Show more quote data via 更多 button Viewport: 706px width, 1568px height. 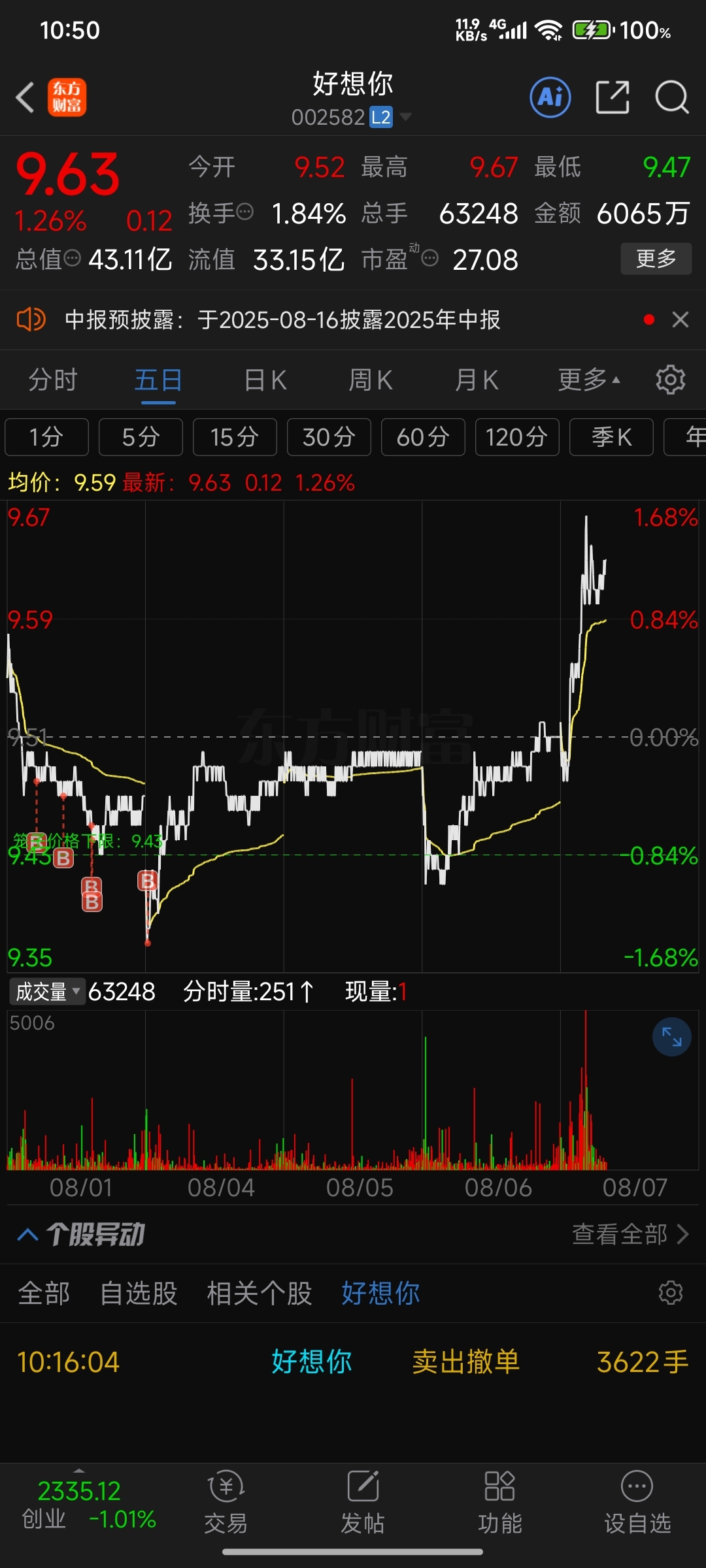(x=656, y=259)
